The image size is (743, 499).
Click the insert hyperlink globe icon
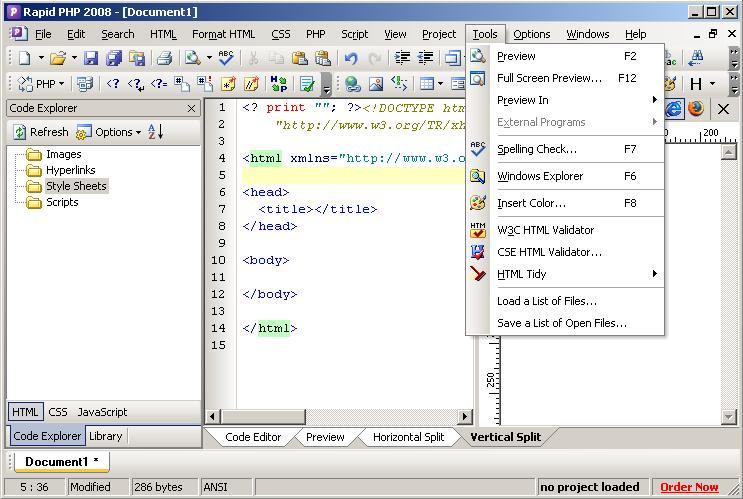pos(352,84)
